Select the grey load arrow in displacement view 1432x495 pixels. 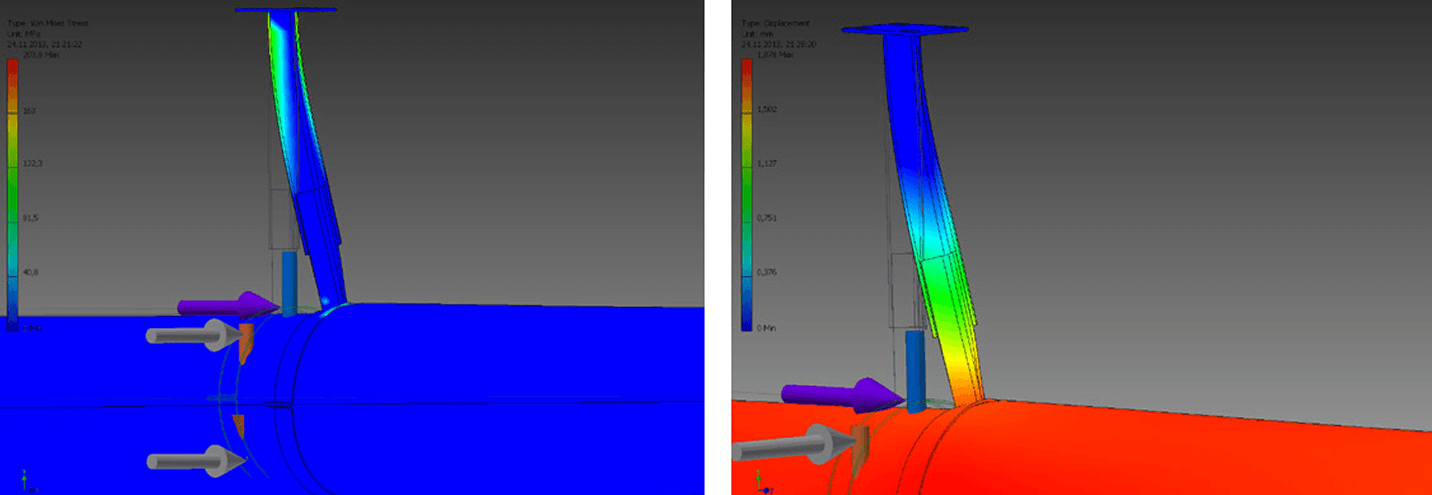pyautogui.click(x=792, y=443)
